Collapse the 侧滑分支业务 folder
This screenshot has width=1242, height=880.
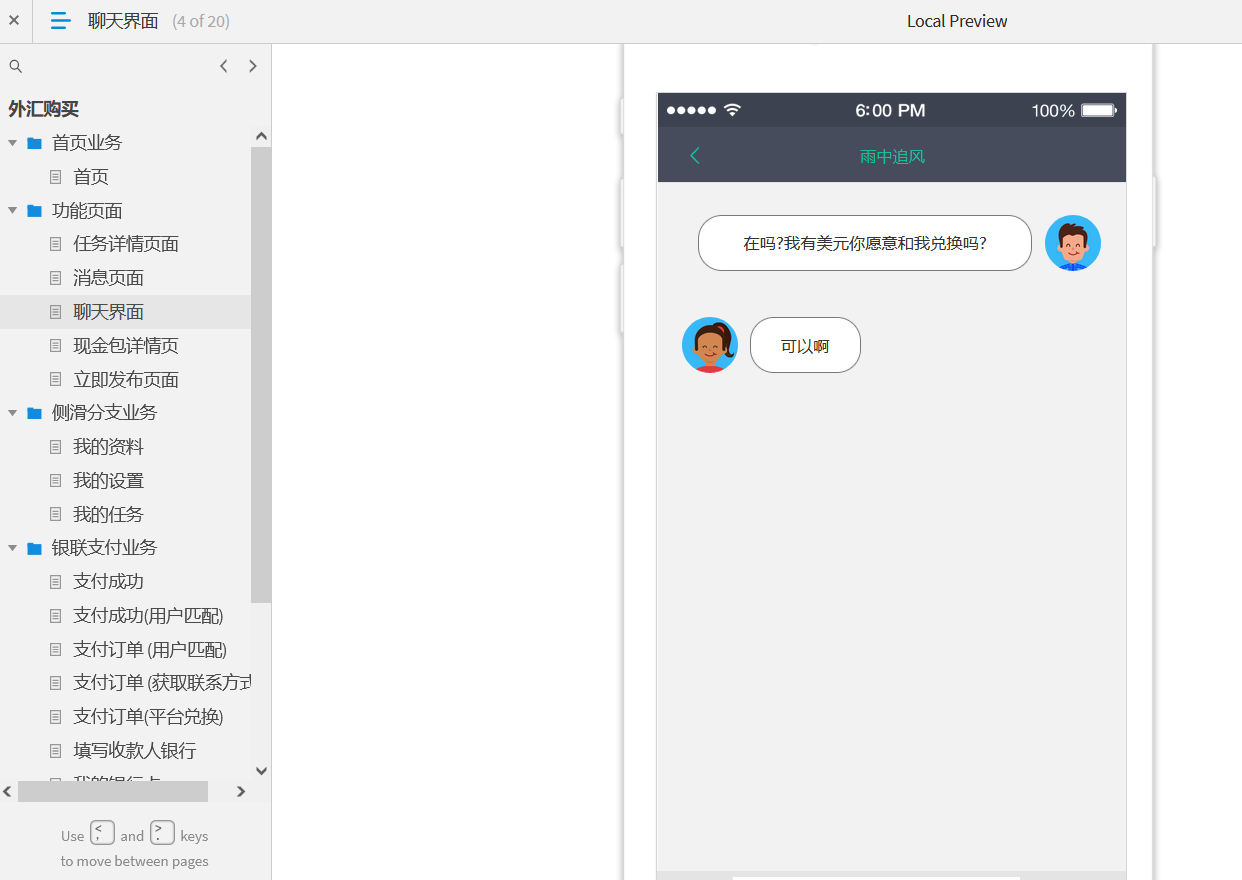coord(13,413)
